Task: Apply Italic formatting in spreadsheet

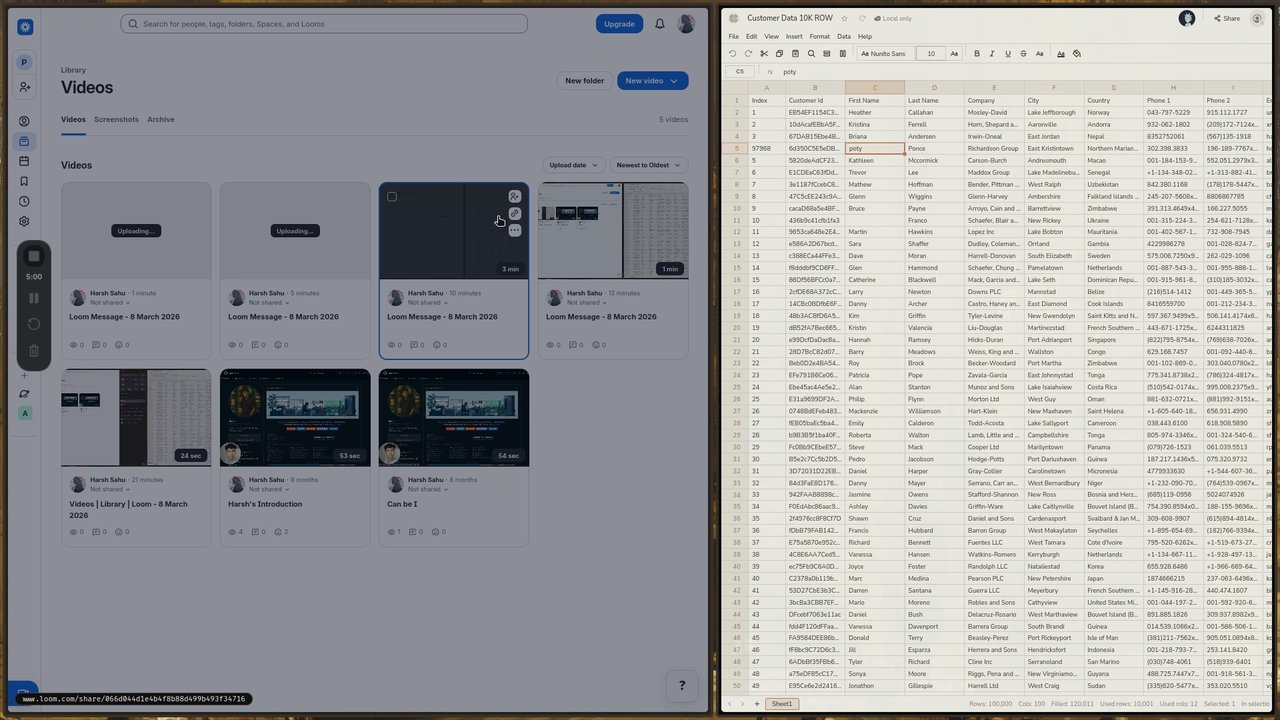Action: point(992,54)
